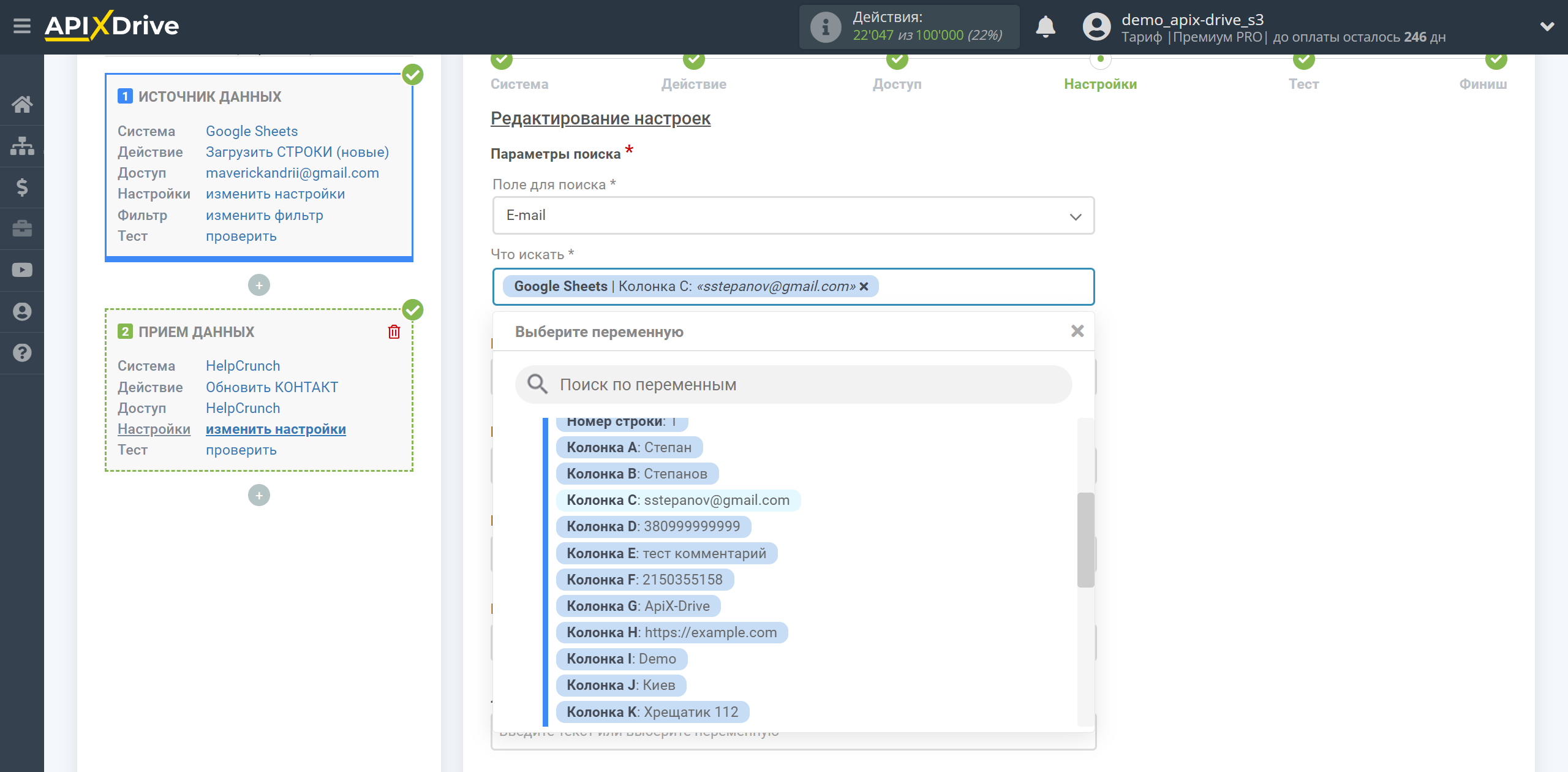Open the connections sitemap icon
This screenshot has width=1568, height=772.
point(22,146)
